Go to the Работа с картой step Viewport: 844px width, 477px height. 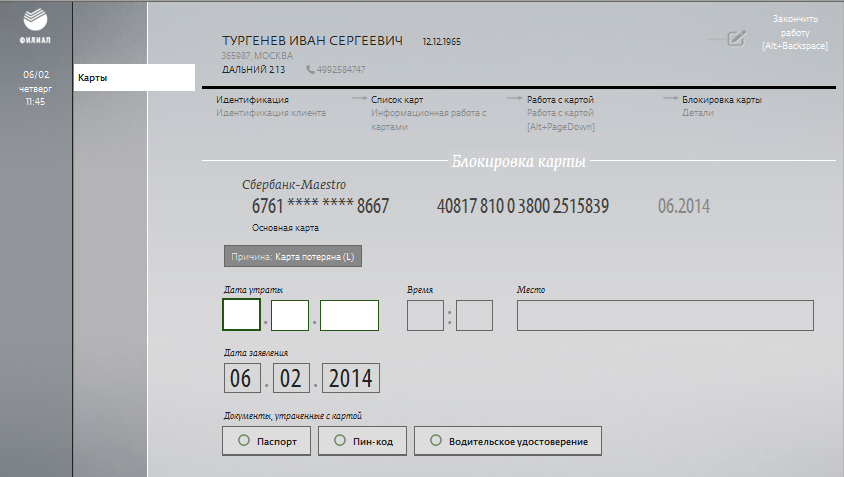[x=560, y=100]
